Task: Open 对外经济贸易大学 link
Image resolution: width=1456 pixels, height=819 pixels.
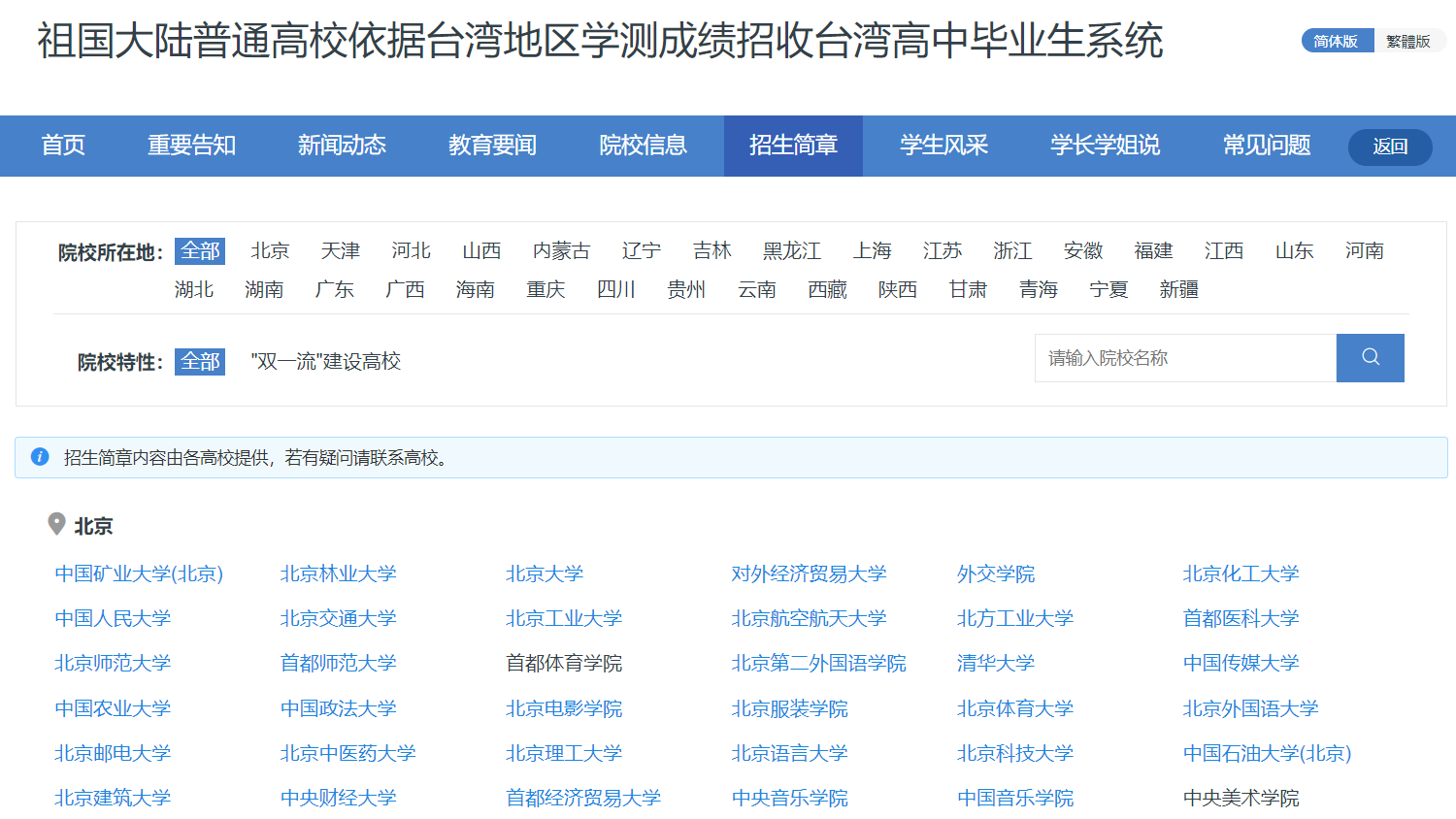Action: click(x=810, y=574)
